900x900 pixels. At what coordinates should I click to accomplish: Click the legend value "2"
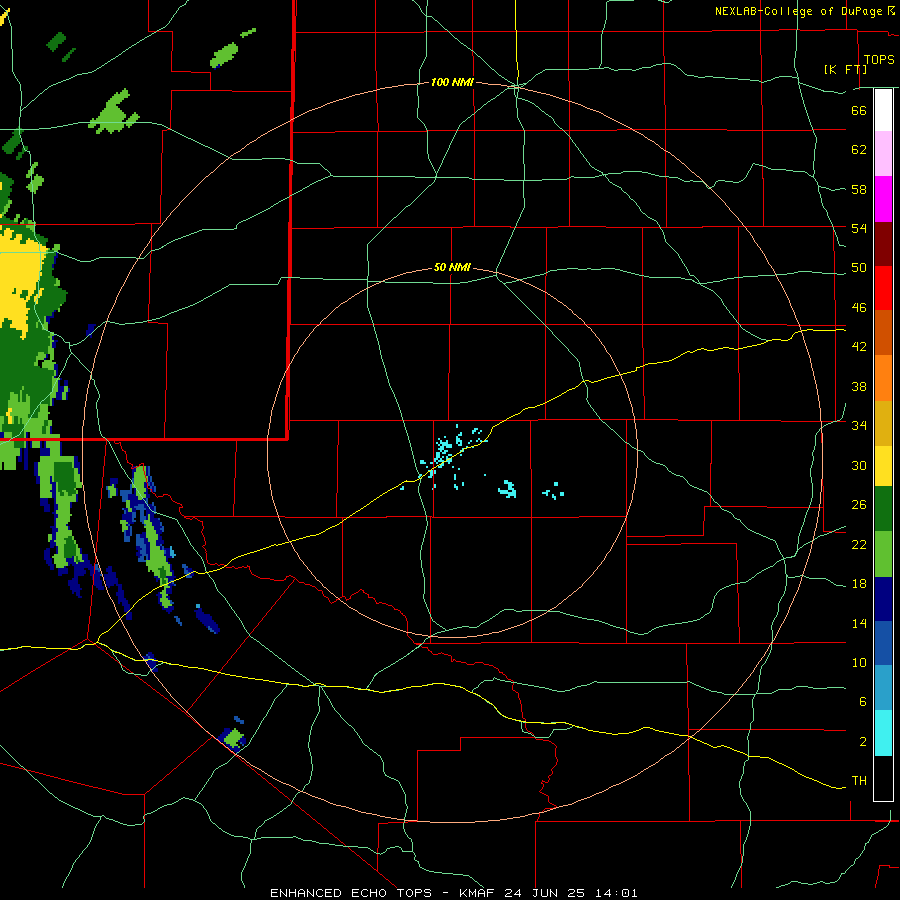[862, 742]
